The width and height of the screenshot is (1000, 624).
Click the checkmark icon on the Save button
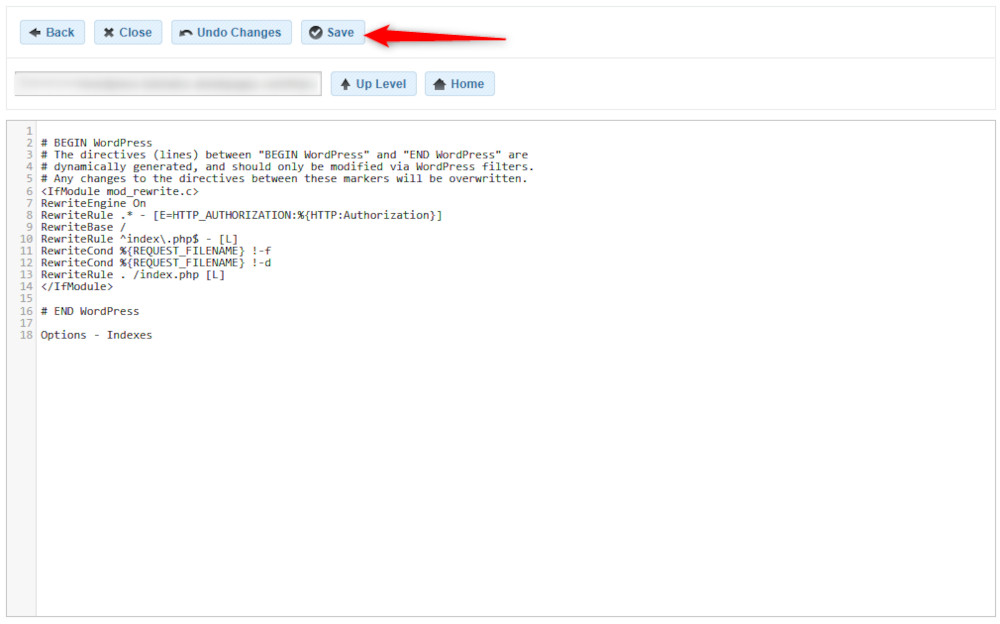[x=315, y=31]
